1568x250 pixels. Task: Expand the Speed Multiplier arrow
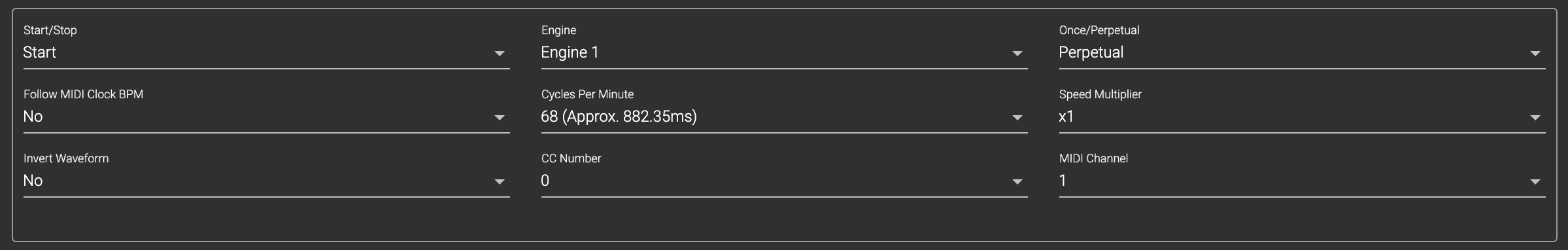(x=1535, y=118)
